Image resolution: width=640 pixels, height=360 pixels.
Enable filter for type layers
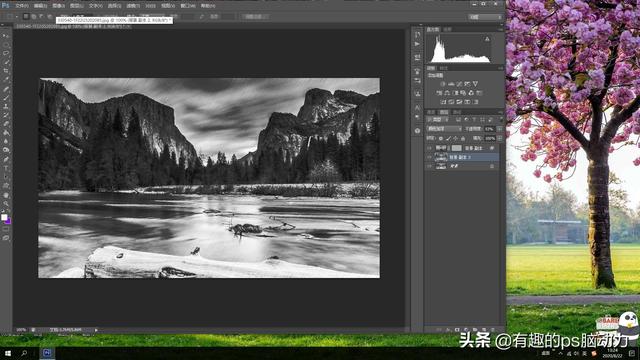[474, 120]
